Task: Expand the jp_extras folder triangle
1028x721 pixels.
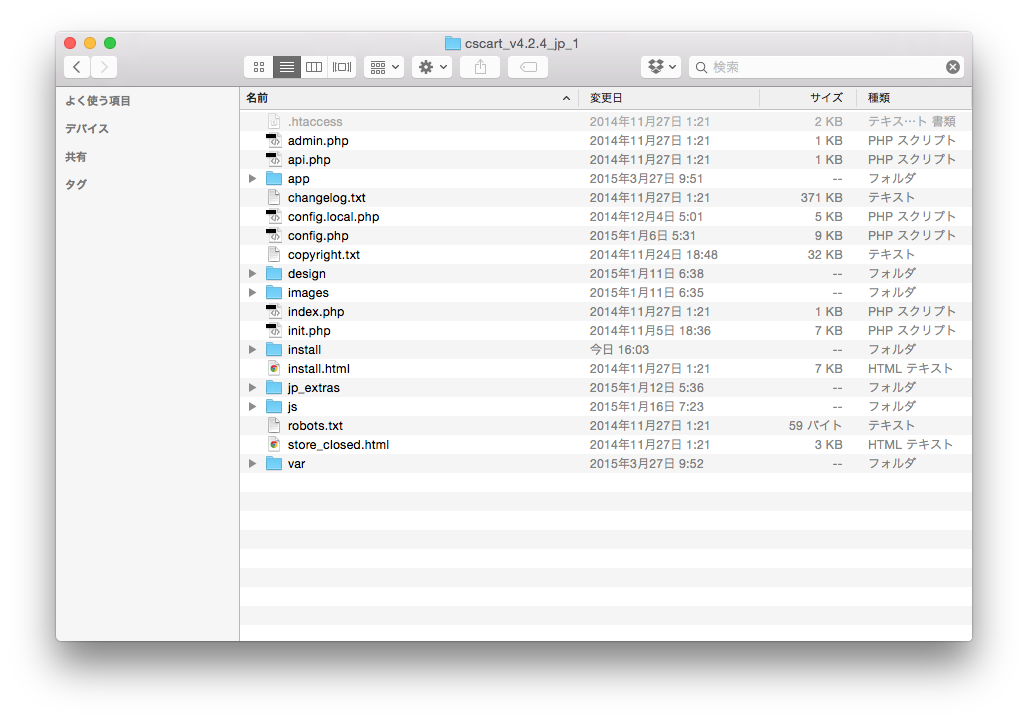Action: [x=252, y=387]
